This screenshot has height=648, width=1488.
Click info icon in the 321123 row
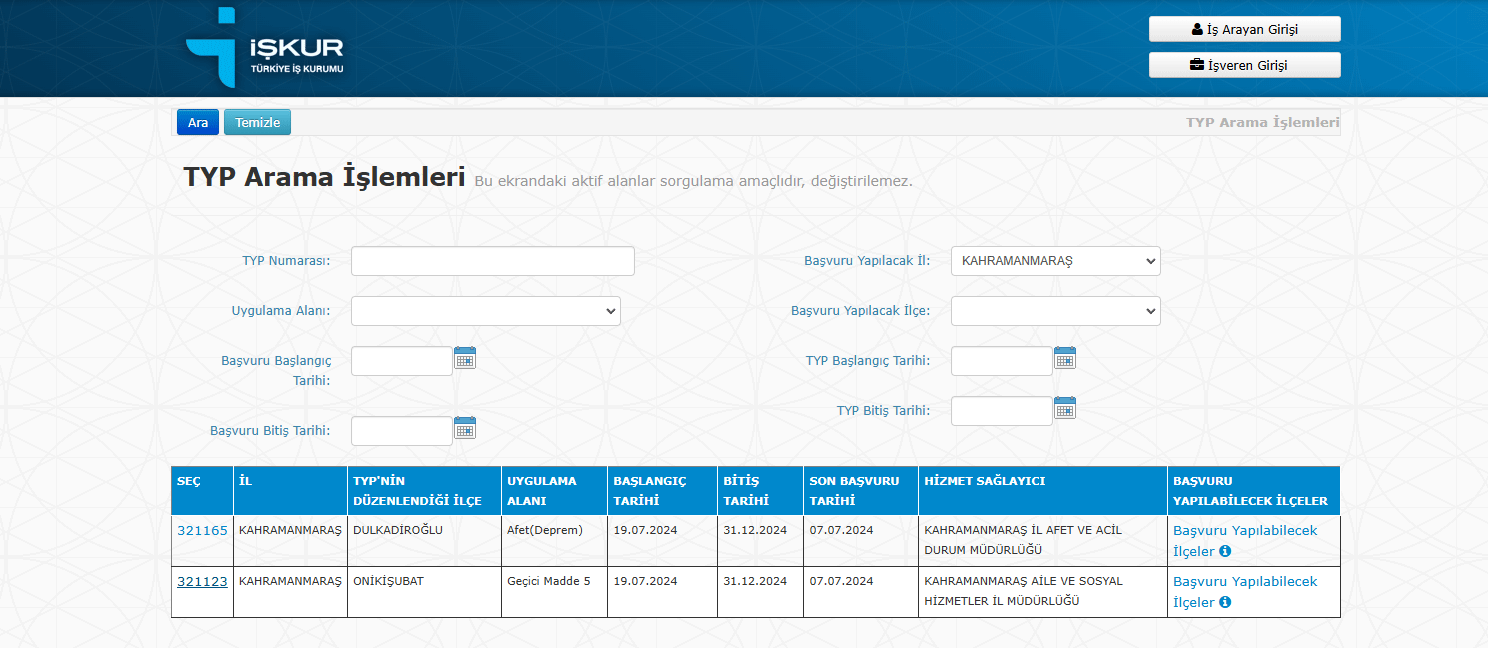[1225, 602]
